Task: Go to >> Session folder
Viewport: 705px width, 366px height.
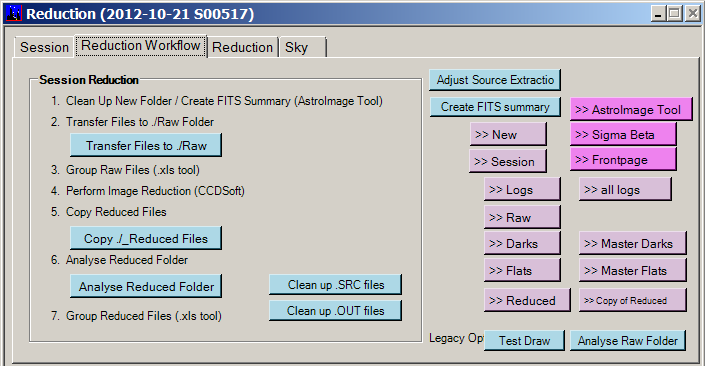Action: coord(508,161)
